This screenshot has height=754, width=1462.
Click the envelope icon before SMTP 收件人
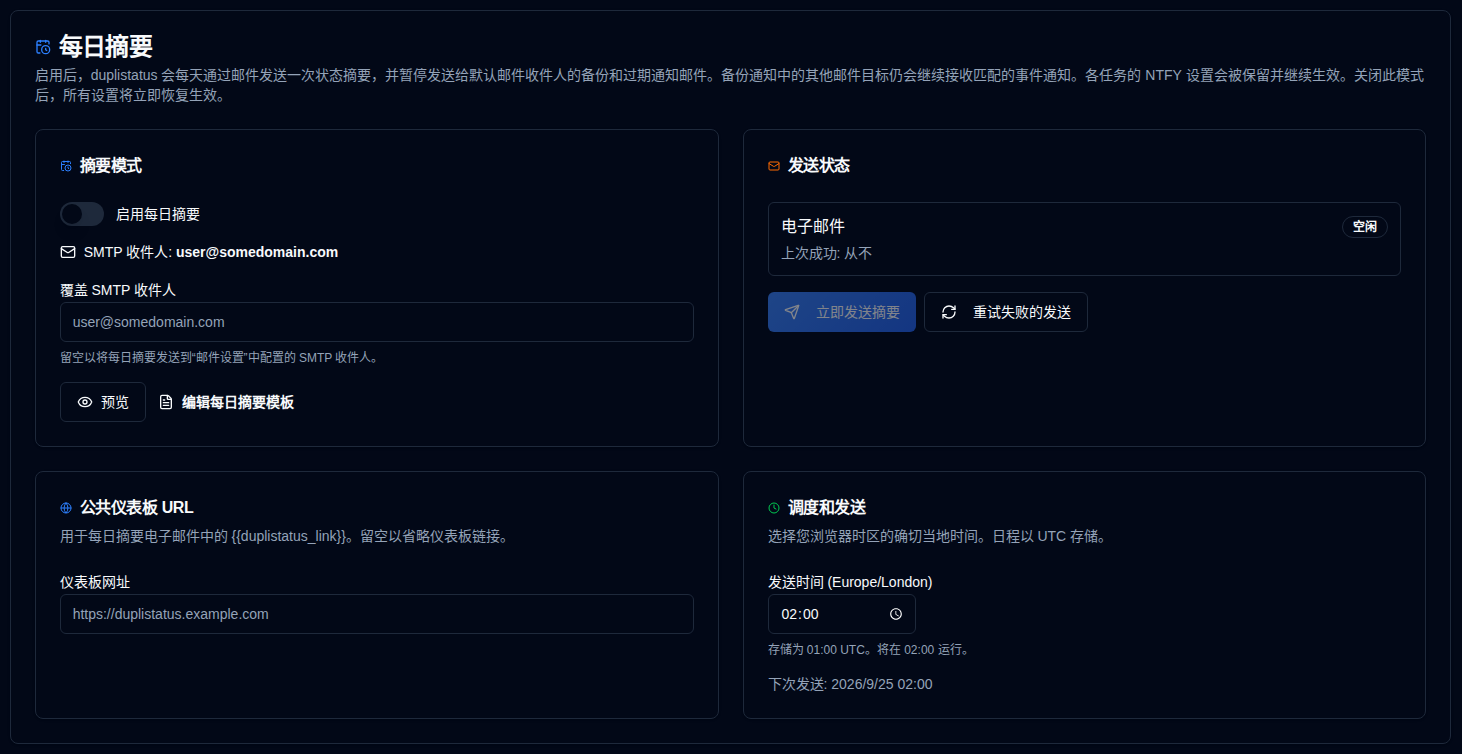tap(68, 252)
